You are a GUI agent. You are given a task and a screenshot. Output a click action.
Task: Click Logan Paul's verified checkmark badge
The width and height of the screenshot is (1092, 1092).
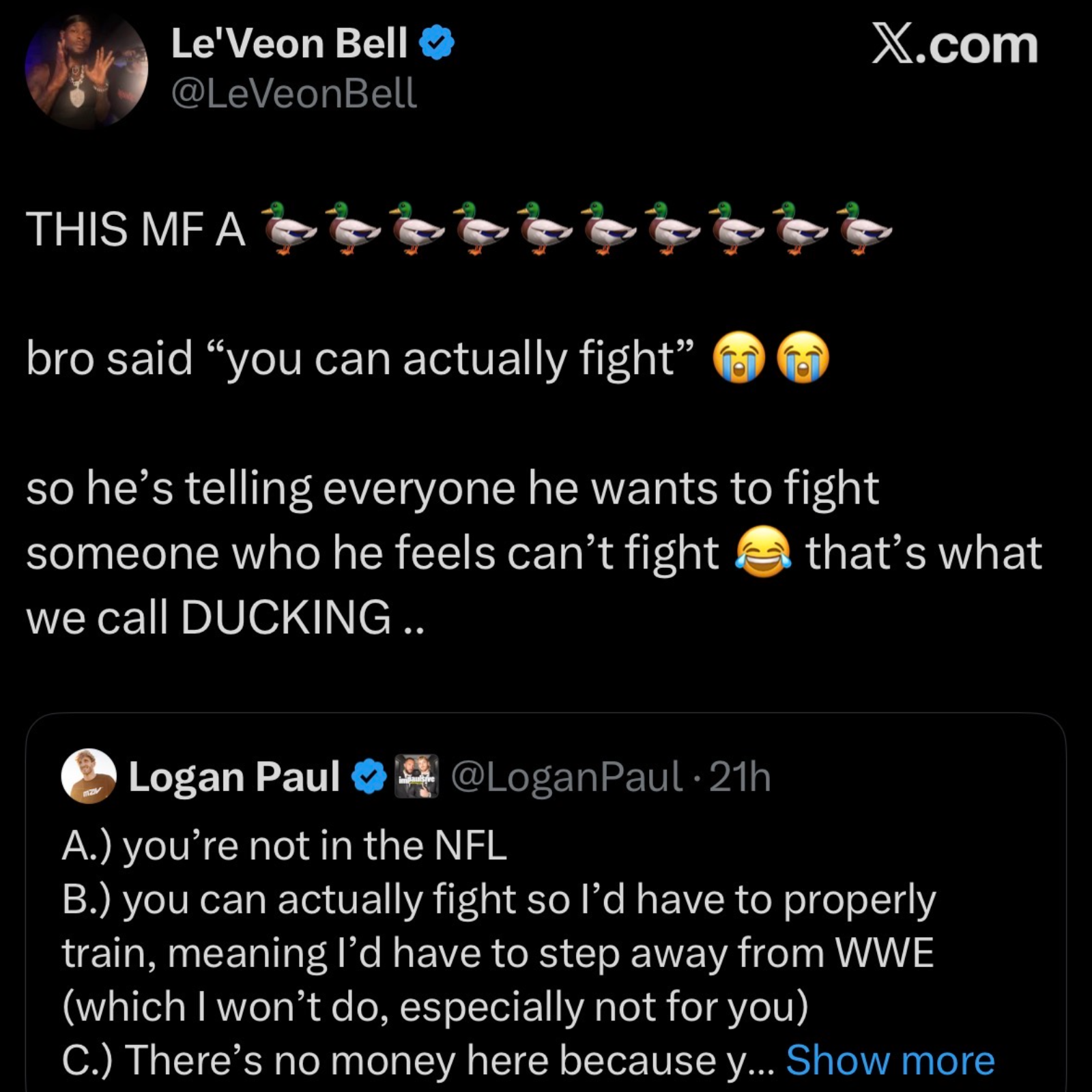369,777
